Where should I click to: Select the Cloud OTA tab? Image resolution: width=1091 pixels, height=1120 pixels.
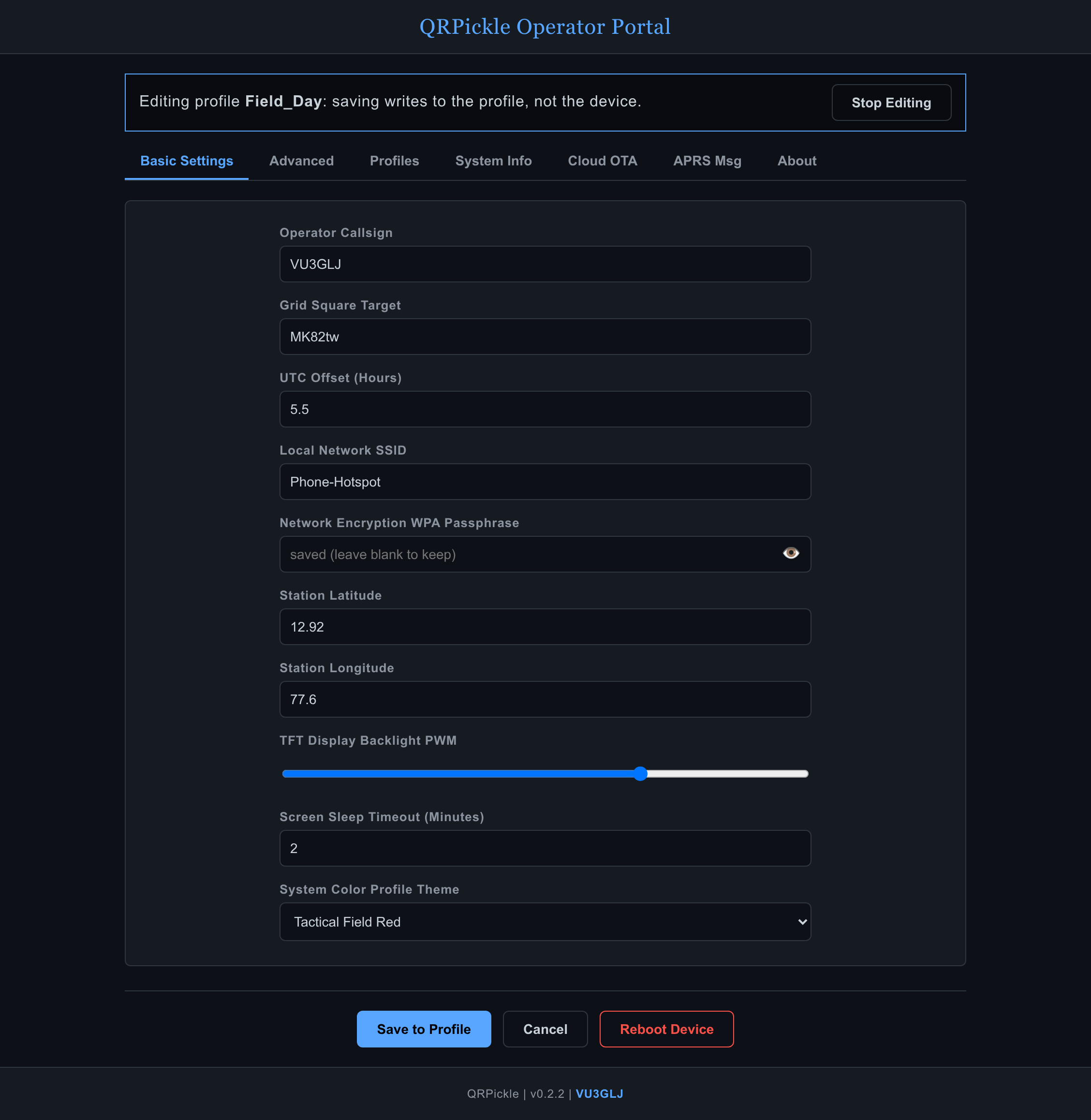(602, 161)
